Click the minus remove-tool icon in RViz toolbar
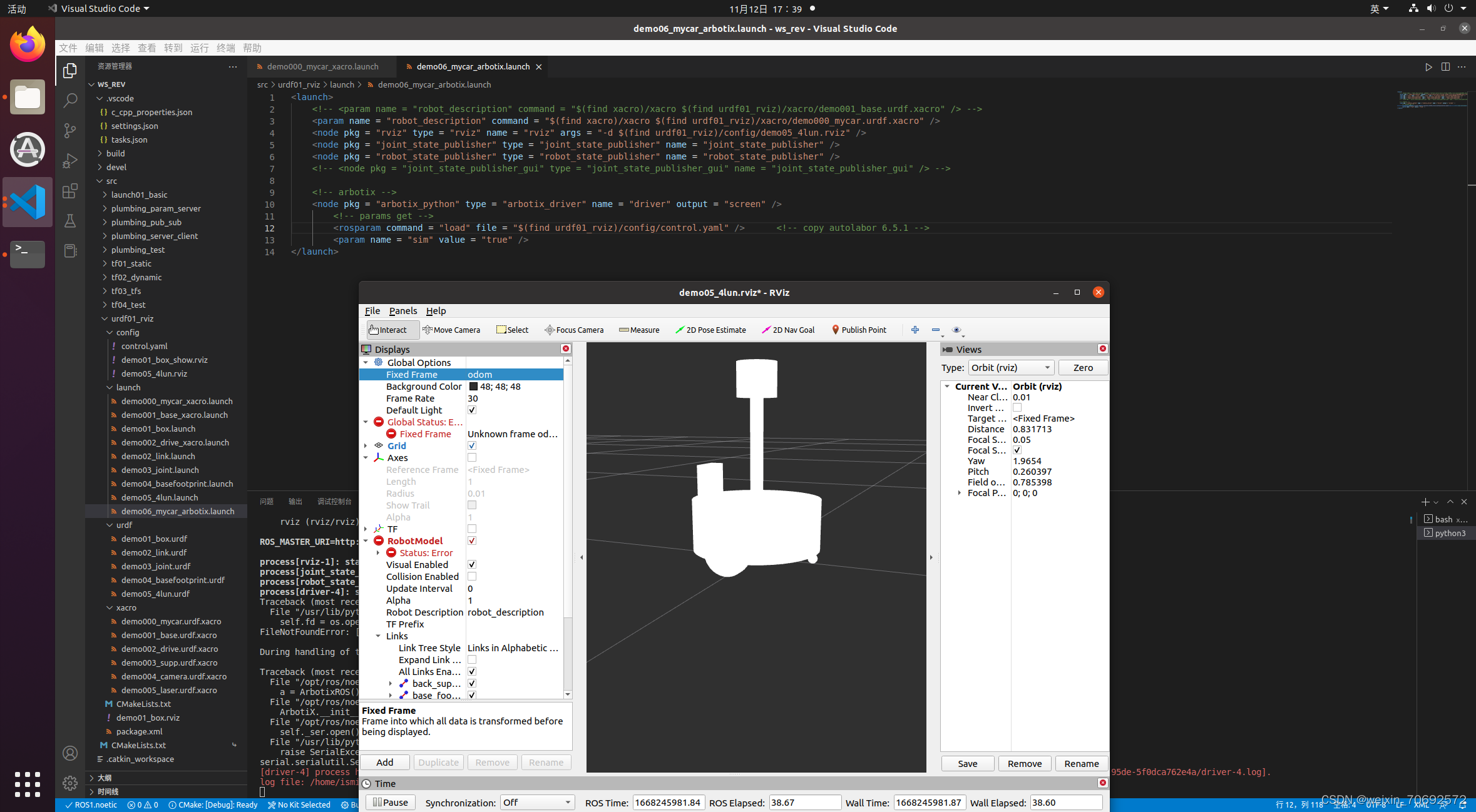Image resolution: width=1476 pixels, height=812 pixels. 936,330
